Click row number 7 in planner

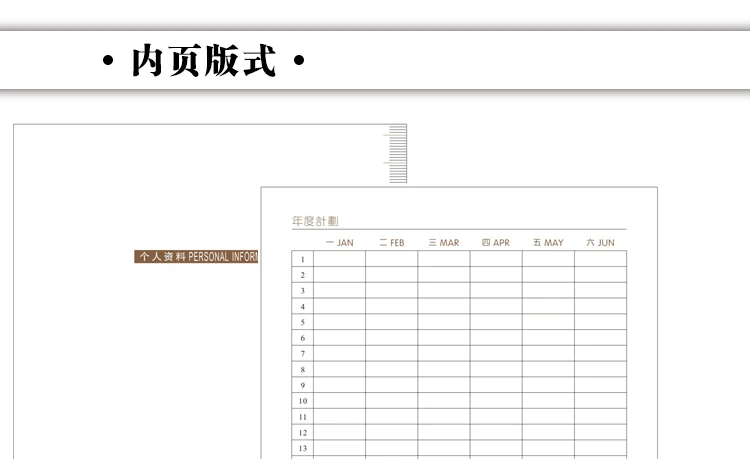click(x=302, y=354)
